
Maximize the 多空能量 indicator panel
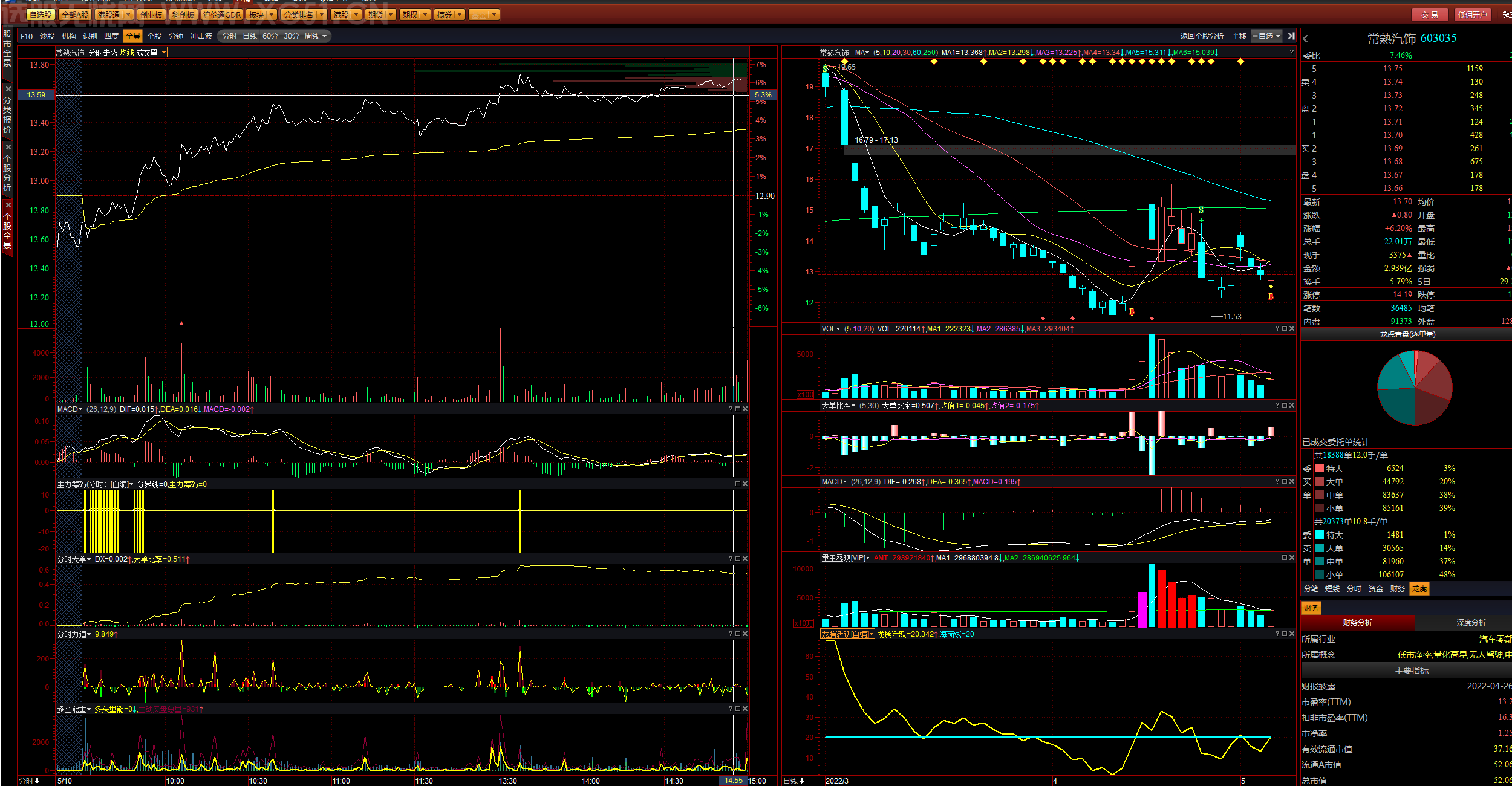tap(738, 709)
